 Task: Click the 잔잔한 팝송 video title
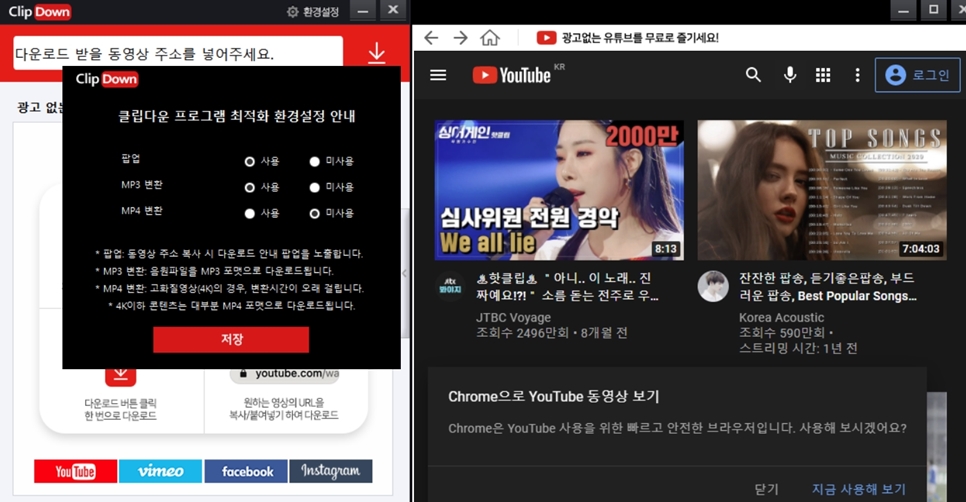828,287
